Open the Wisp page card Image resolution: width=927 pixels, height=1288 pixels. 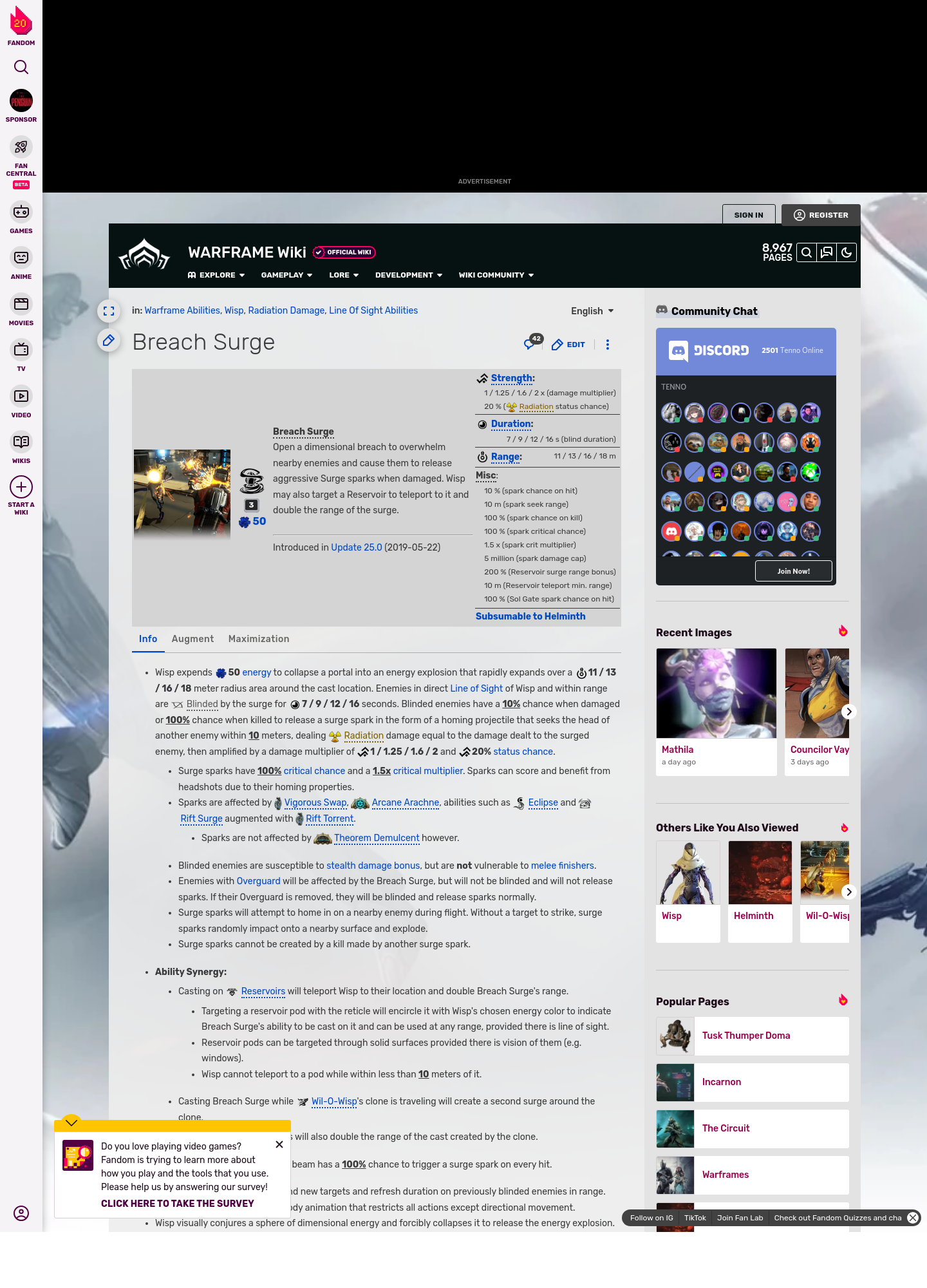click(x=688, y=891)
